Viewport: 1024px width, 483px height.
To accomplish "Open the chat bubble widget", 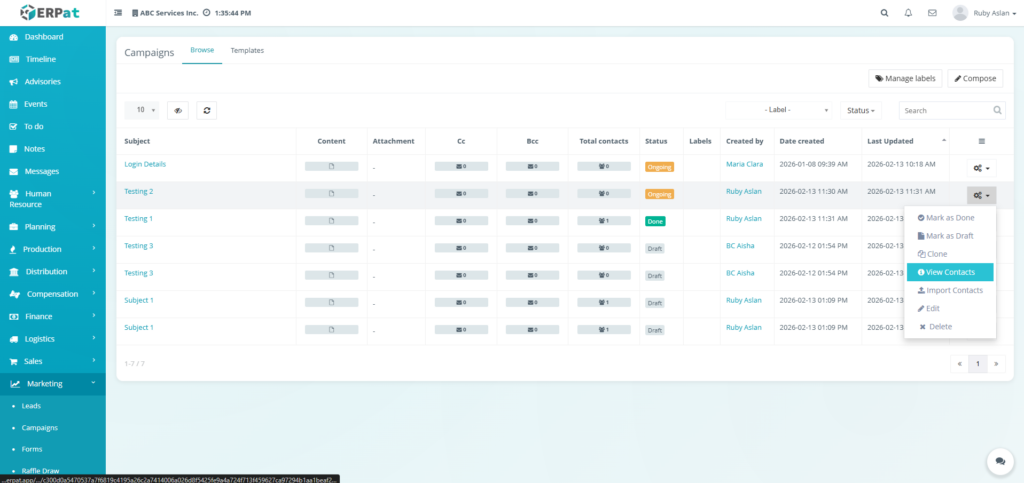I will tap(998, 460).
